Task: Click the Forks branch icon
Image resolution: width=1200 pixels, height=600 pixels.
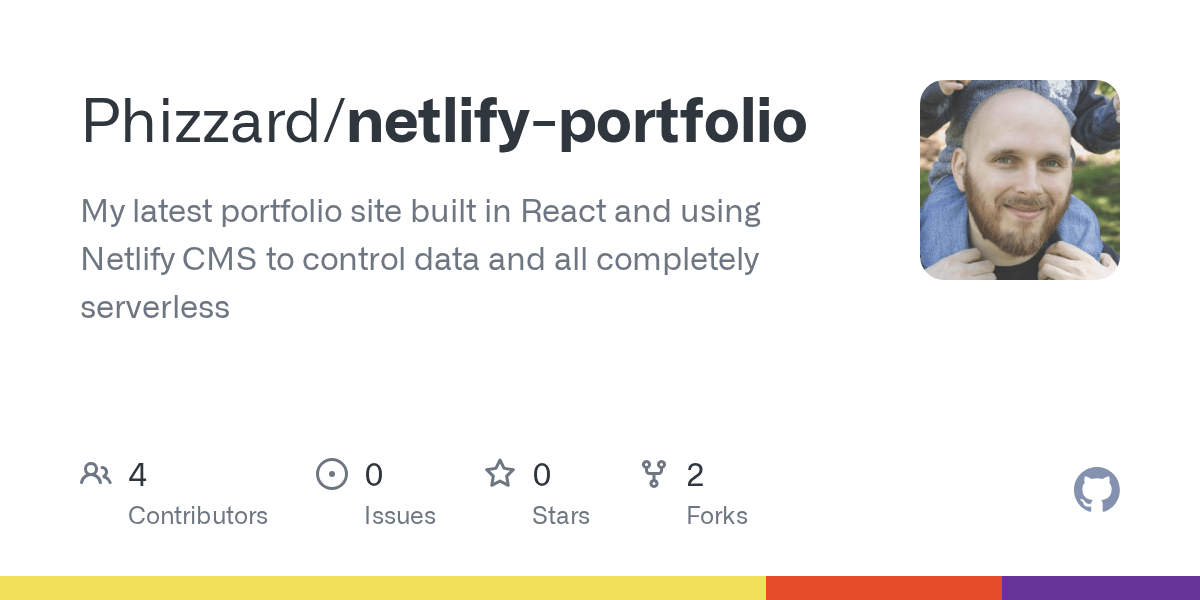Action: coord(654,474)
